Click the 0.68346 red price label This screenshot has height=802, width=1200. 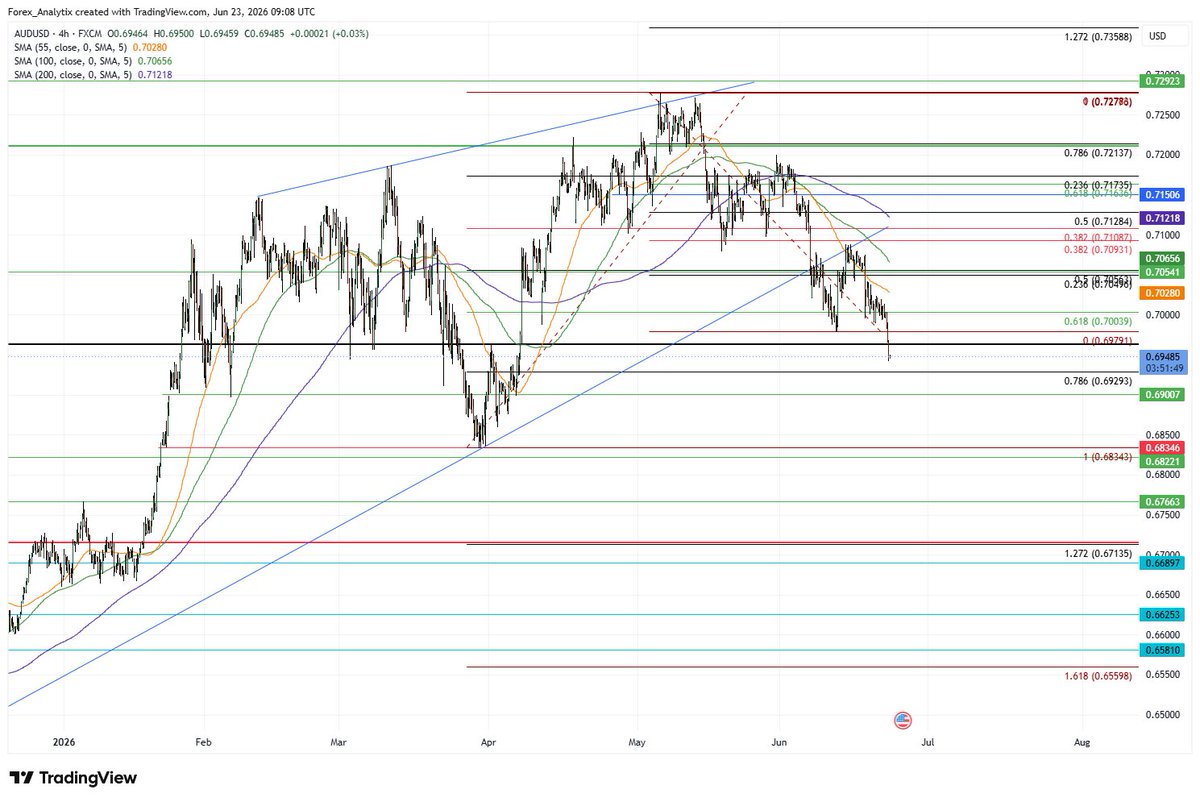1163,447
